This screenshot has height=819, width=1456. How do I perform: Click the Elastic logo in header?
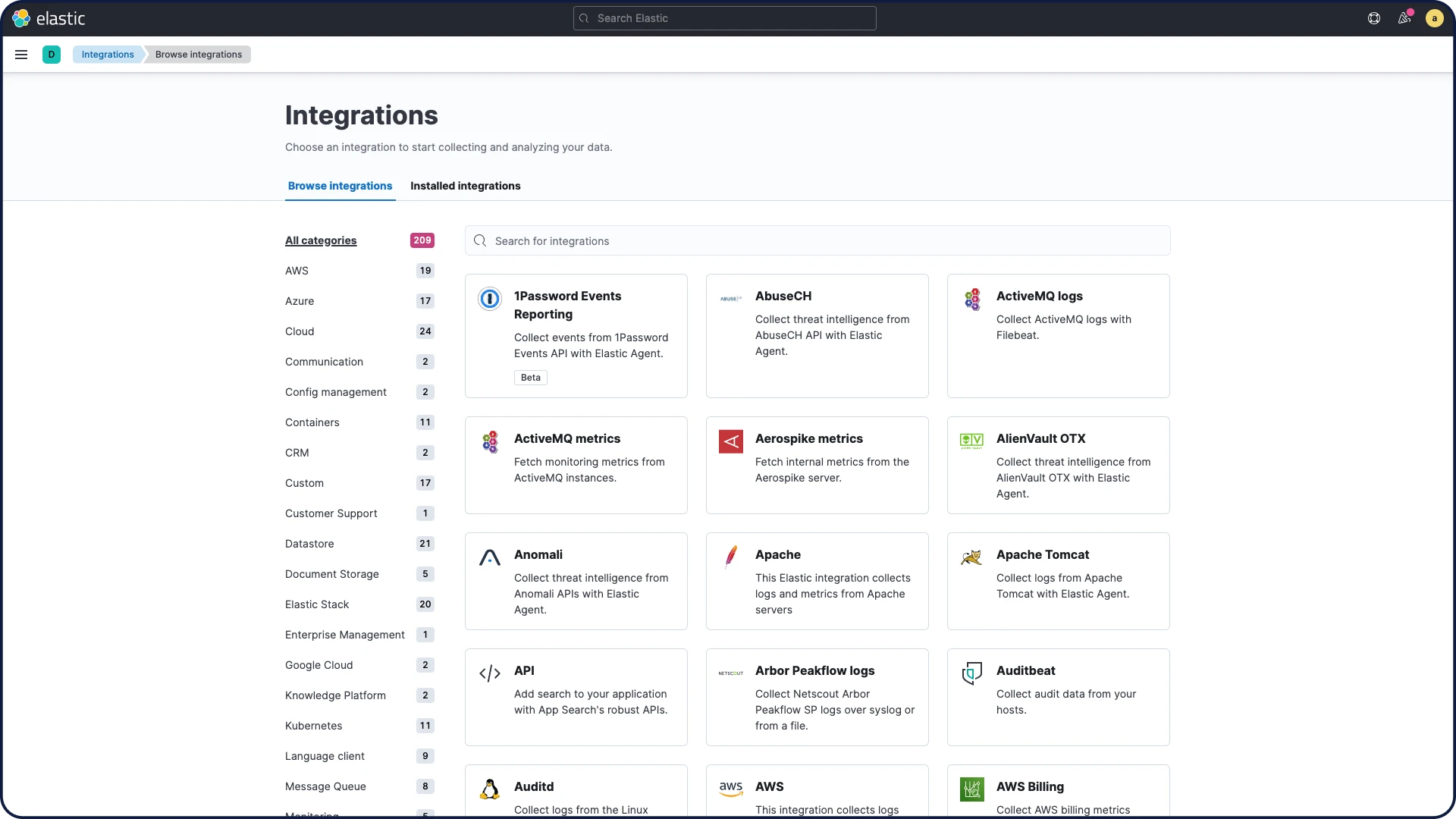tap(49, 18)
